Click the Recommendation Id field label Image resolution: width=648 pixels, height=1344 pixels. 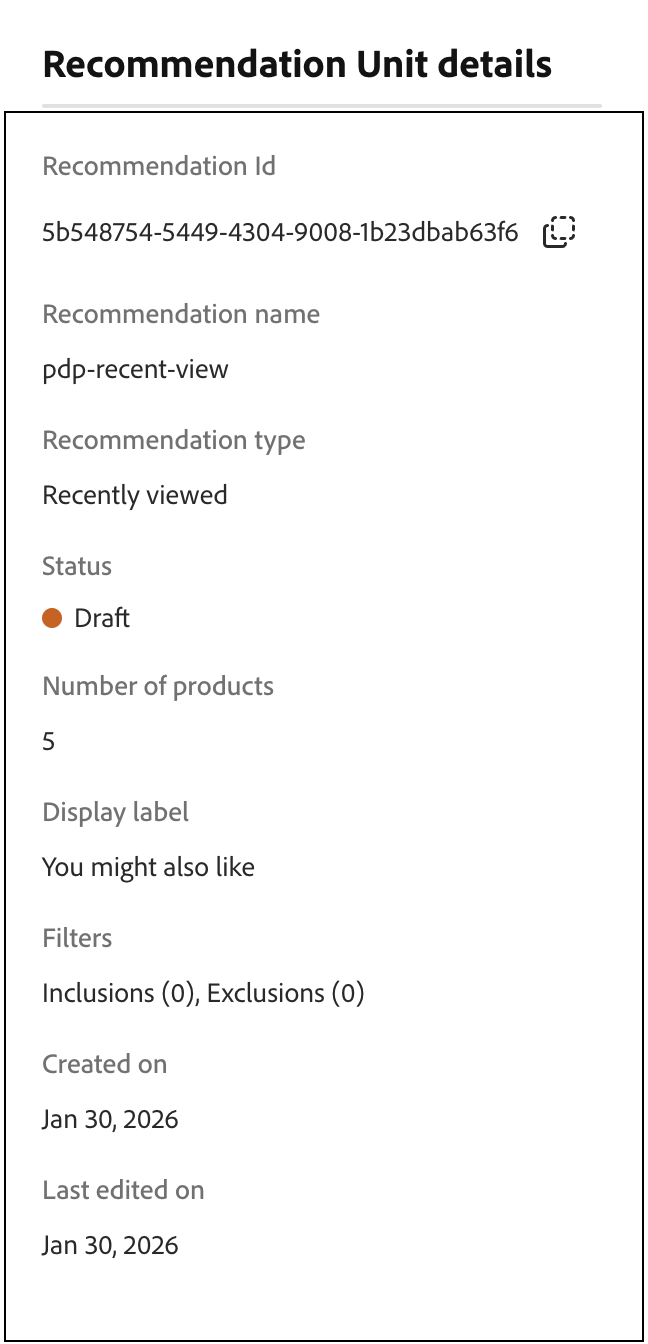[x=158, y=166]
